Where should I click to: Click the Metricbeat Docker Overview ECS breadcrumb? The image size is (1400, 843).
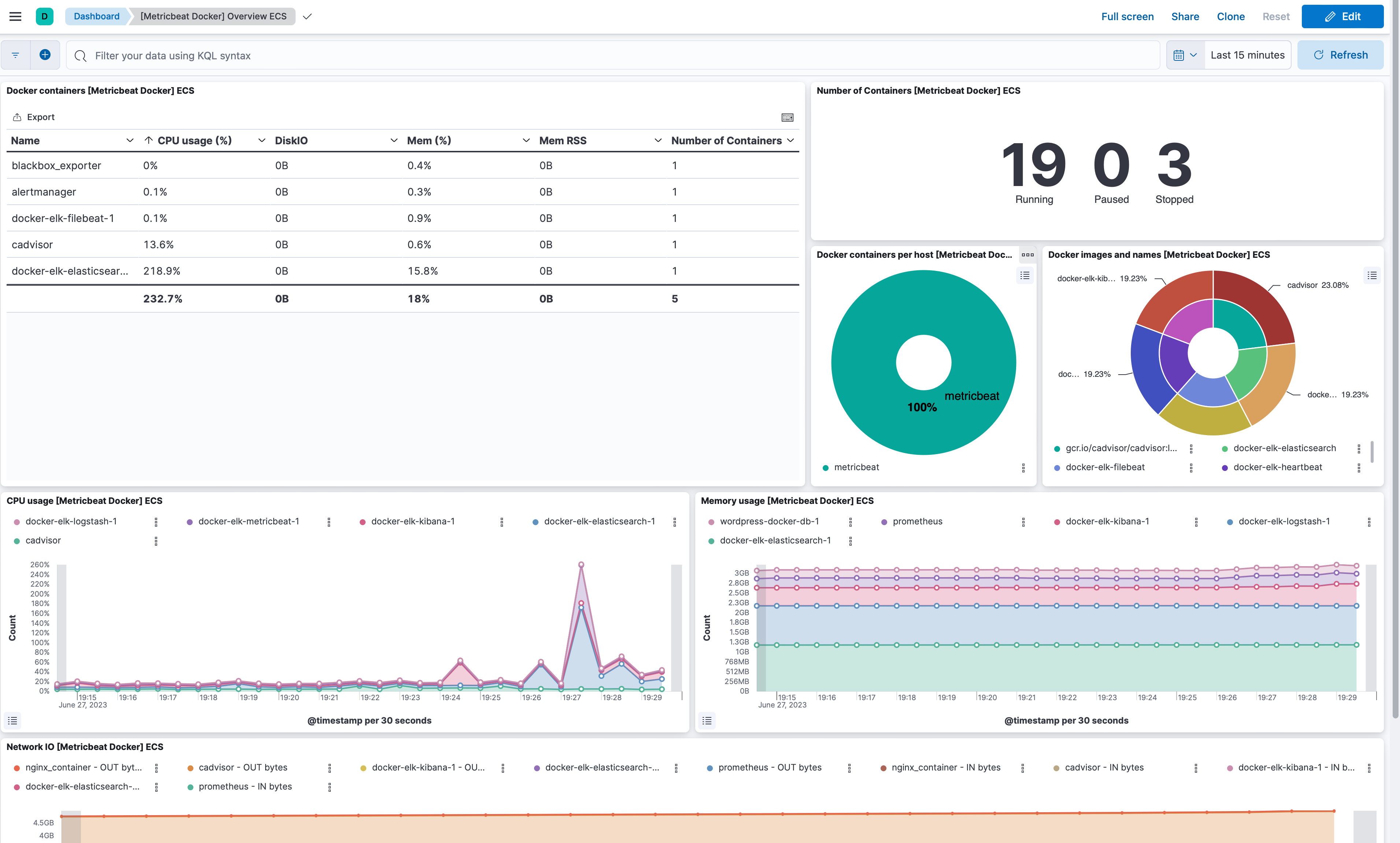(213, 16)
